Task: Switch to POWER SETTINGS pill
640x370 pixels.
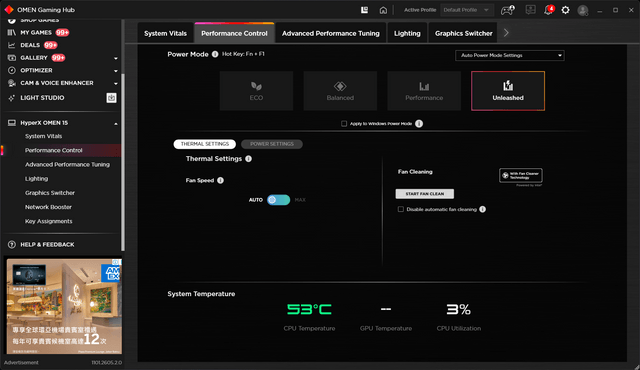Action: coord(272,144)
